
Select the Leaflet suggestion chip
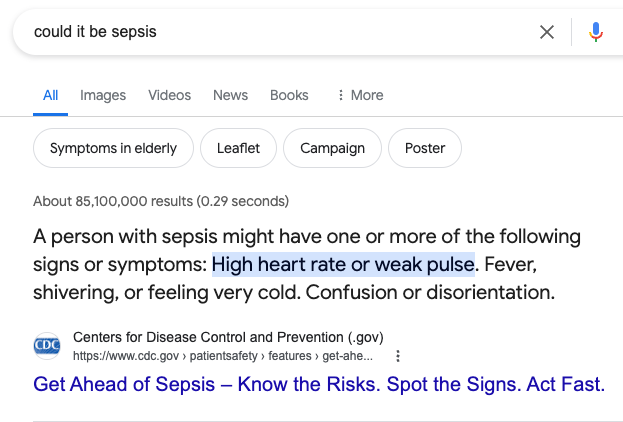click(238, 148)
